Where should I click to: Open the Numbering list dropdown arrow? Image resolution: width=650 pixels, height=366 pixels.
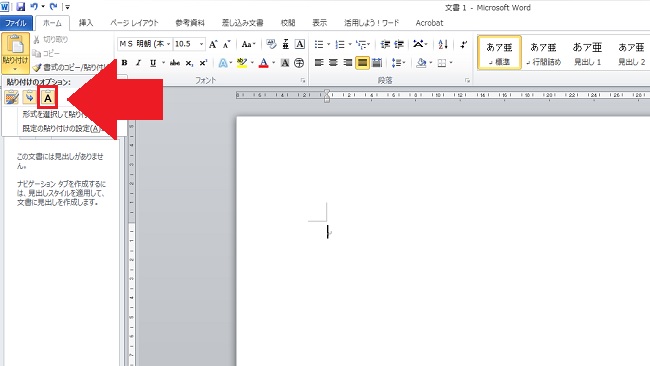click(350, 44)
